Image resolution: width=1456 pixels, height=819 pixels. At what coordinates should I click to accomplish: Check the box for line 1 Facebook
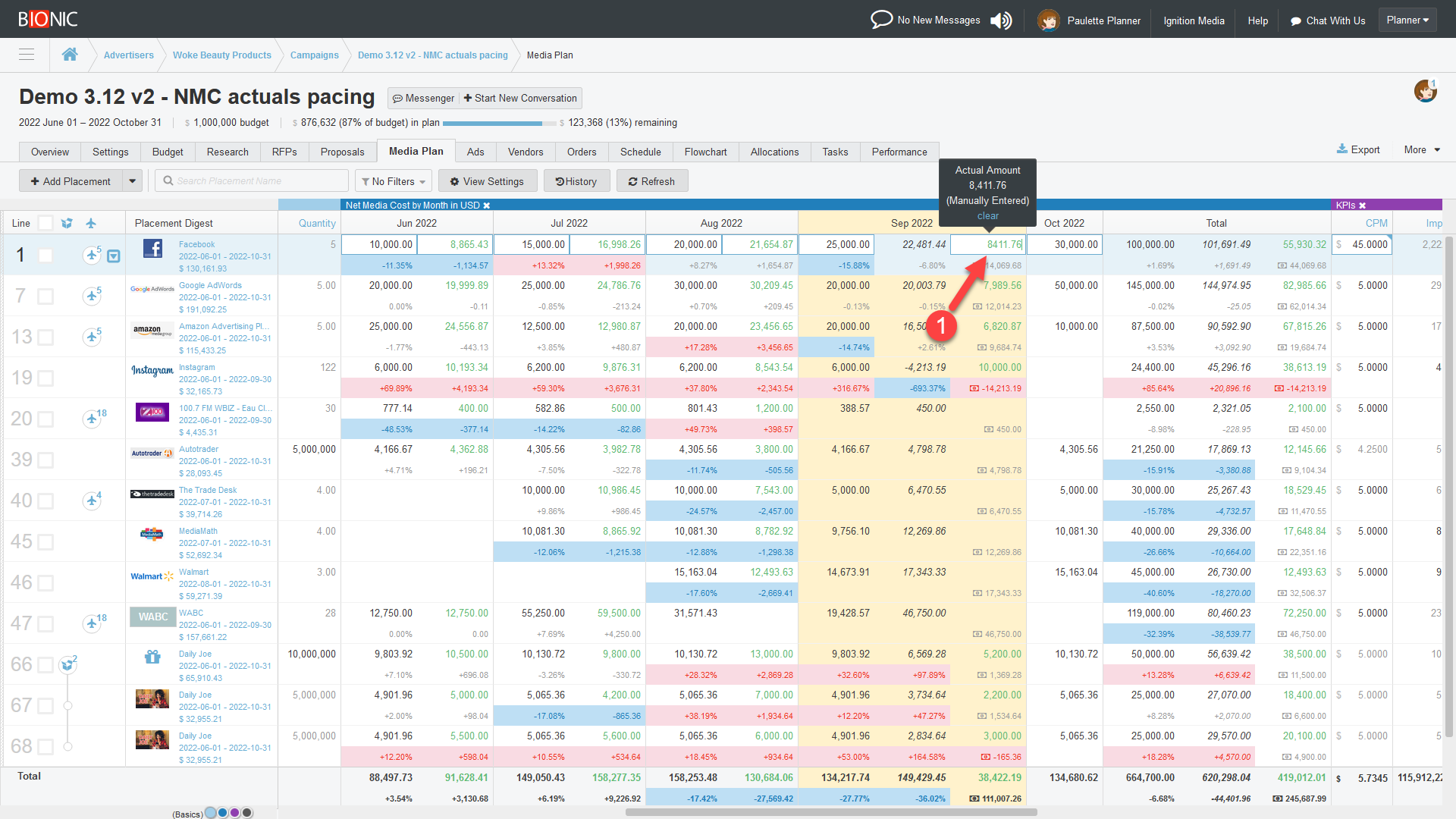[45, 256]
